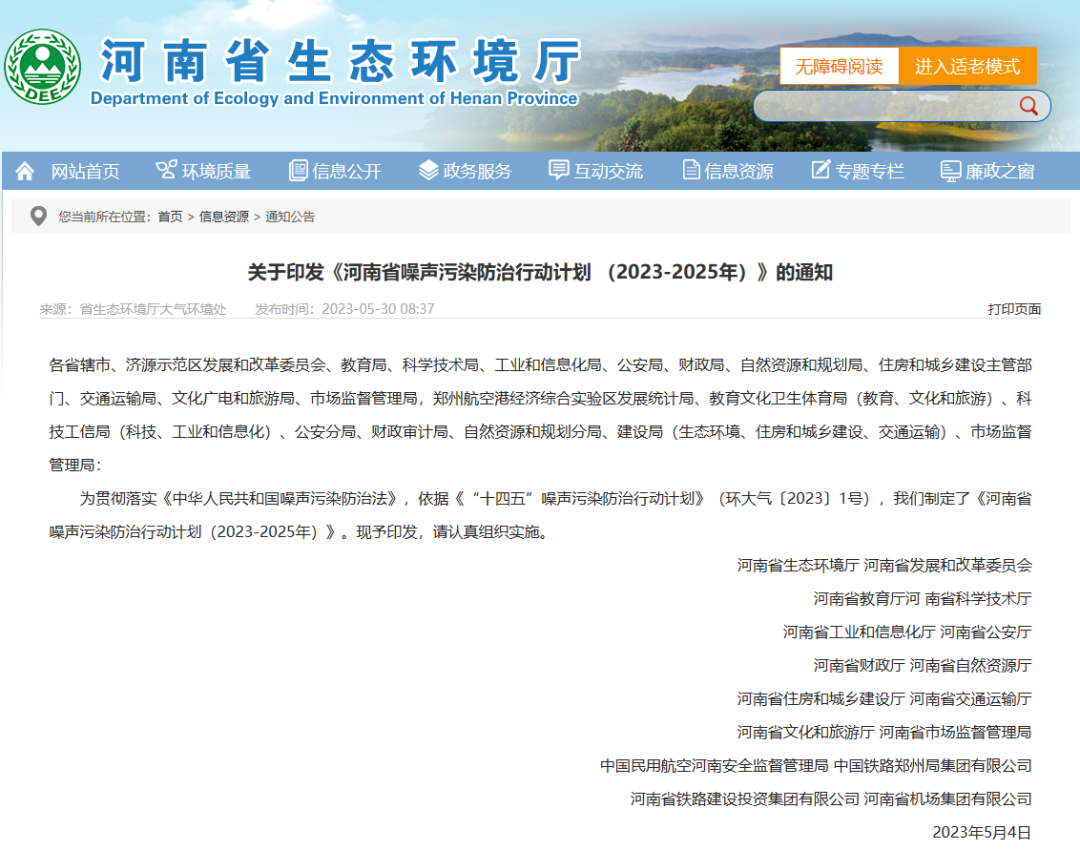Image resolution: width=1080 pixels, height=850 pixels.
Task: Click the red search magnifier icon
Action: [1028, 106]
